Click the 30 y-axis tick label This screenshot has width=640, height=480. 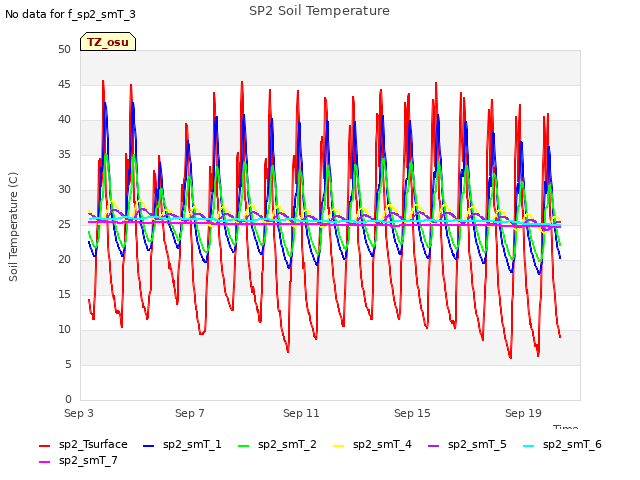[x=64, y=189]
